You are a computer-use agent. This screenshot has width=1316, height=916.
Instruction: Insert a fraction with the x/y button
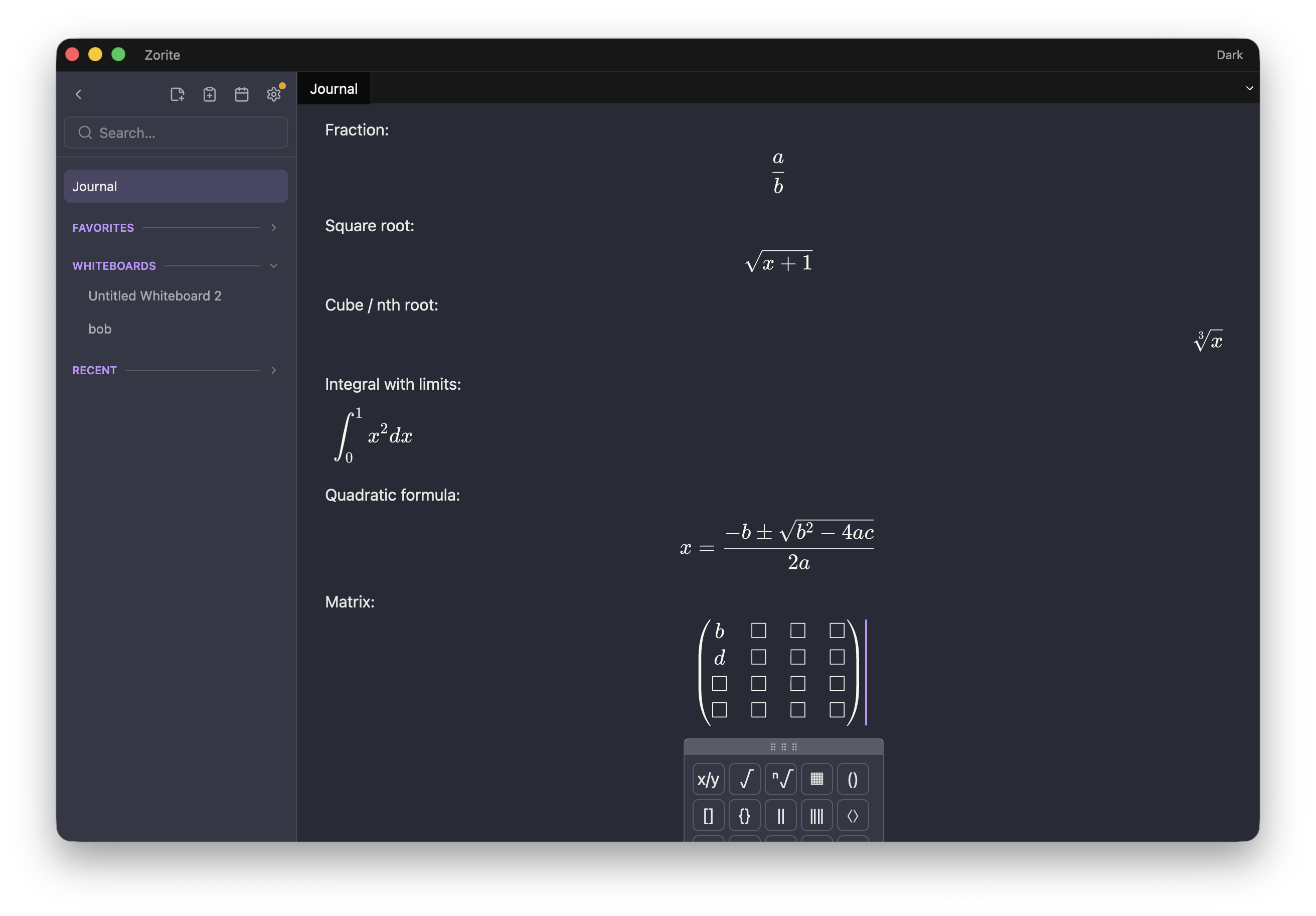tap(708, 780)
